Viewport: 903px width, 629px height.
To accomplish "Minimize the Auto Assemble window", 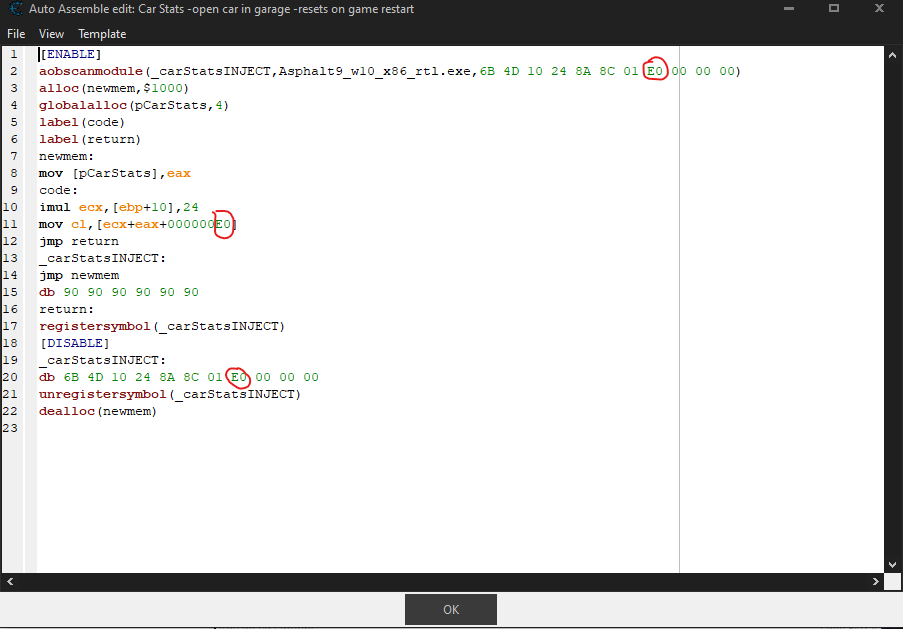I will point(789,9).
